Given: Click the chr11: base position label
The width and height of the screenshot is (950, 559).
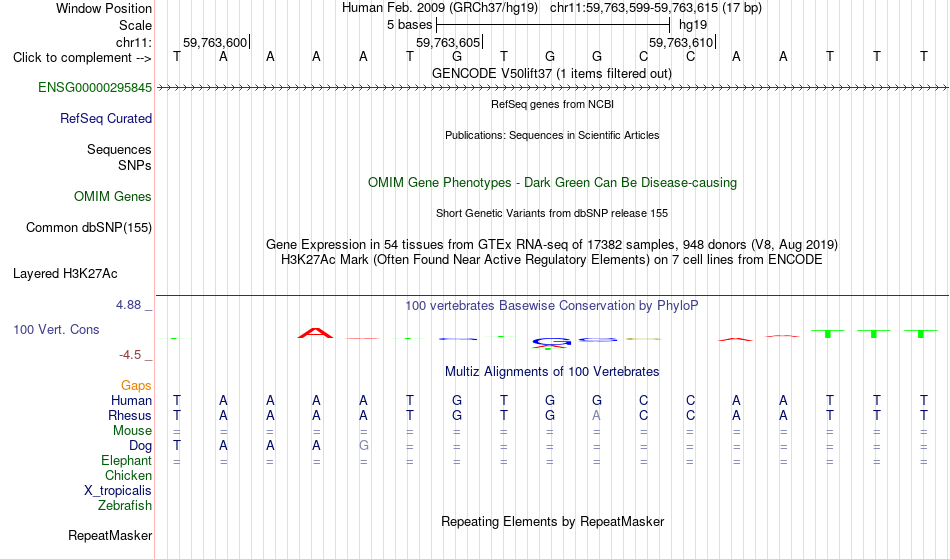Looking at the screenshot, I should tap(134, 42).
